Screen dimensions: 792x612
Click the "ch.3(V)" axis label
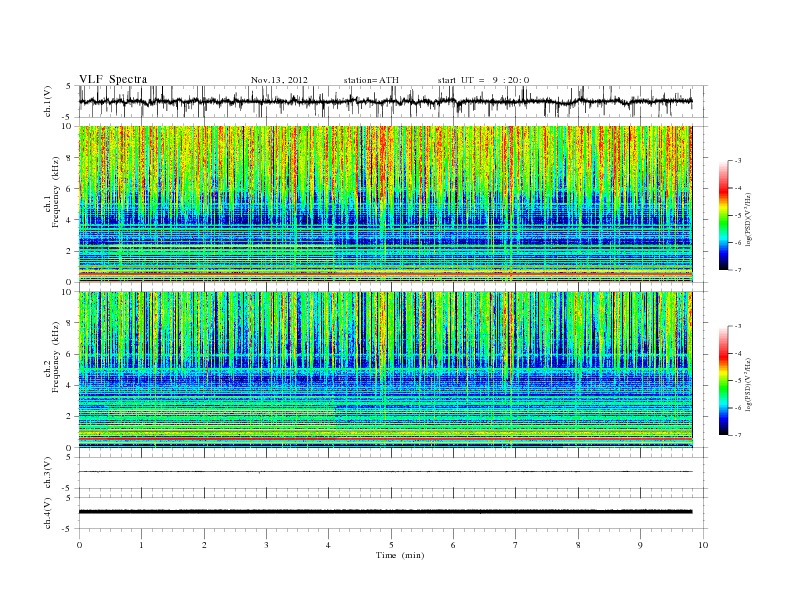(x=48, y=473)
